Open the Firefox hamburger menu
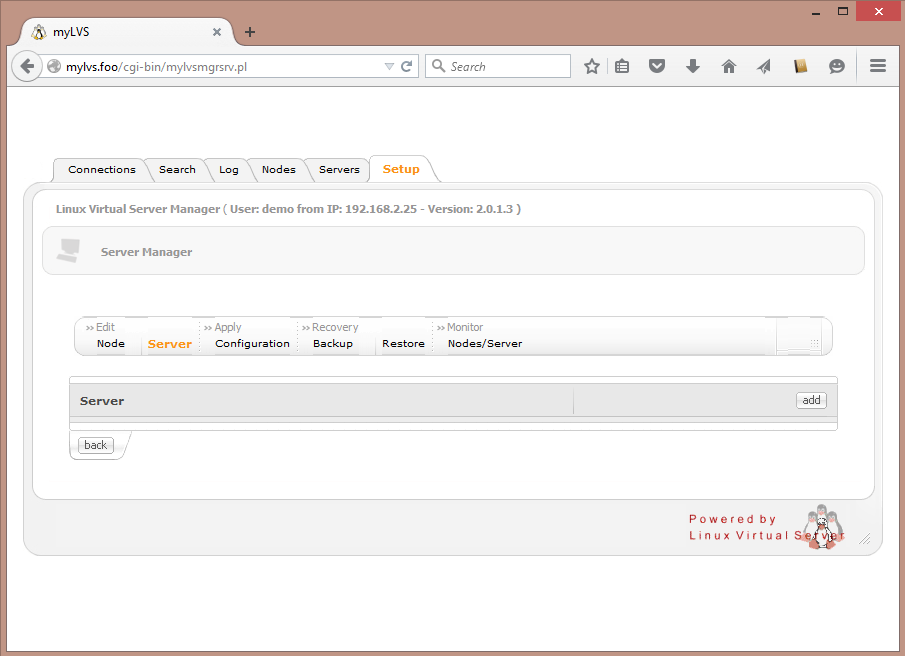 pyautogui.click(x=878, y=67)
